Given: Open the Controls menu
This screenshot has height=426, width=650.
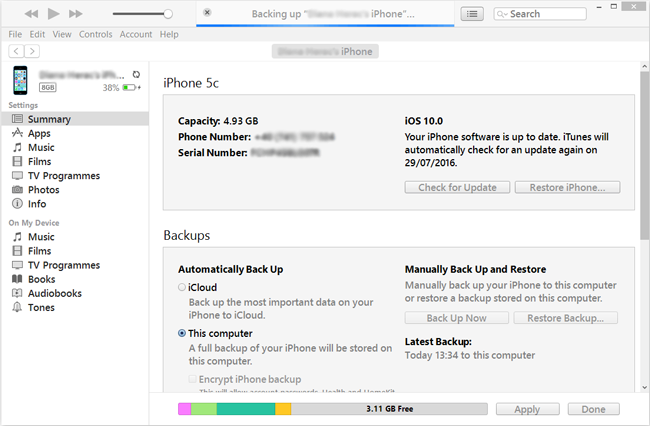Looking at the screenshot, I should (96, 34).
